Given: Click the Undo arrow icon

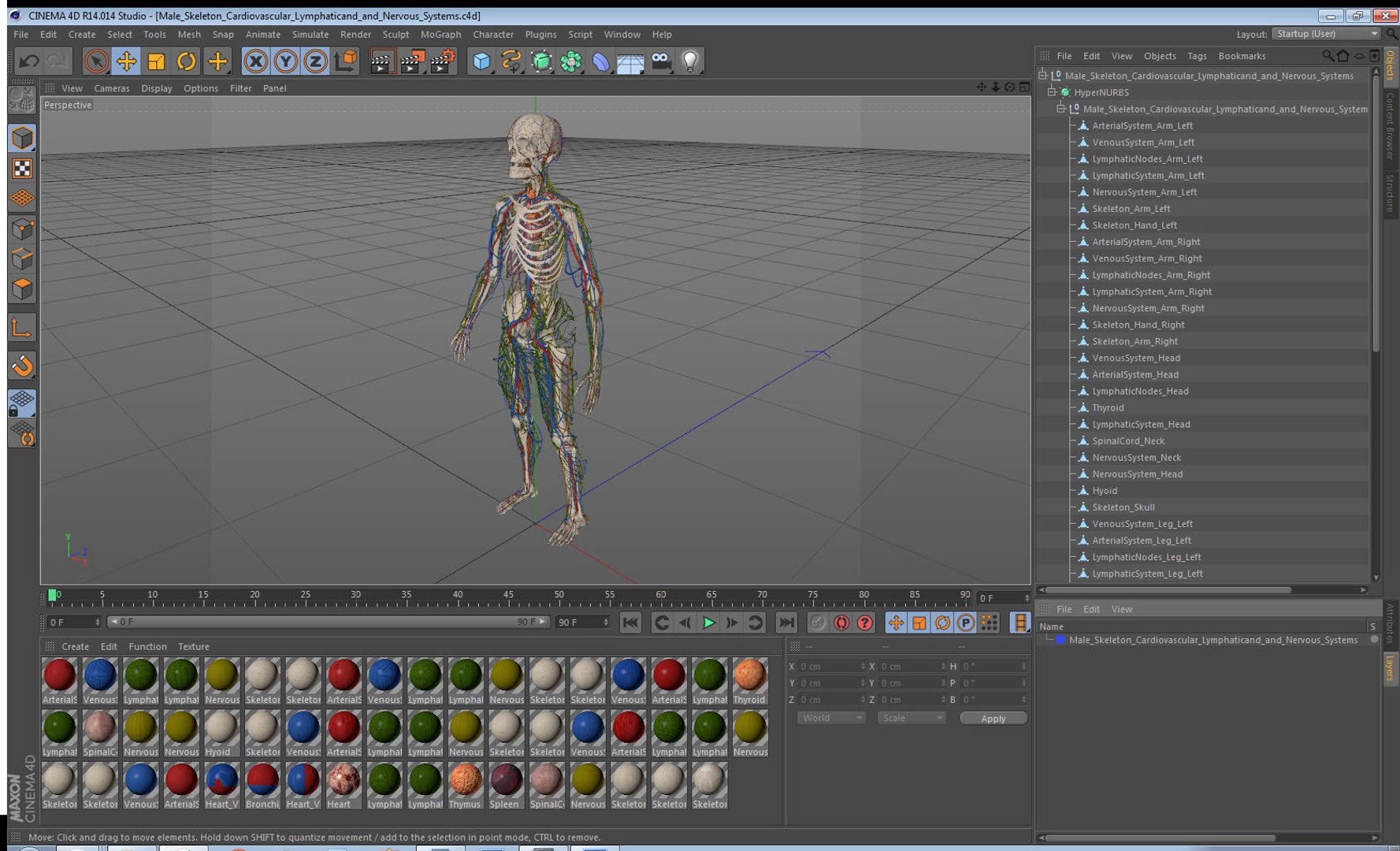Looking at the screenshot, I should coord(29,61).
